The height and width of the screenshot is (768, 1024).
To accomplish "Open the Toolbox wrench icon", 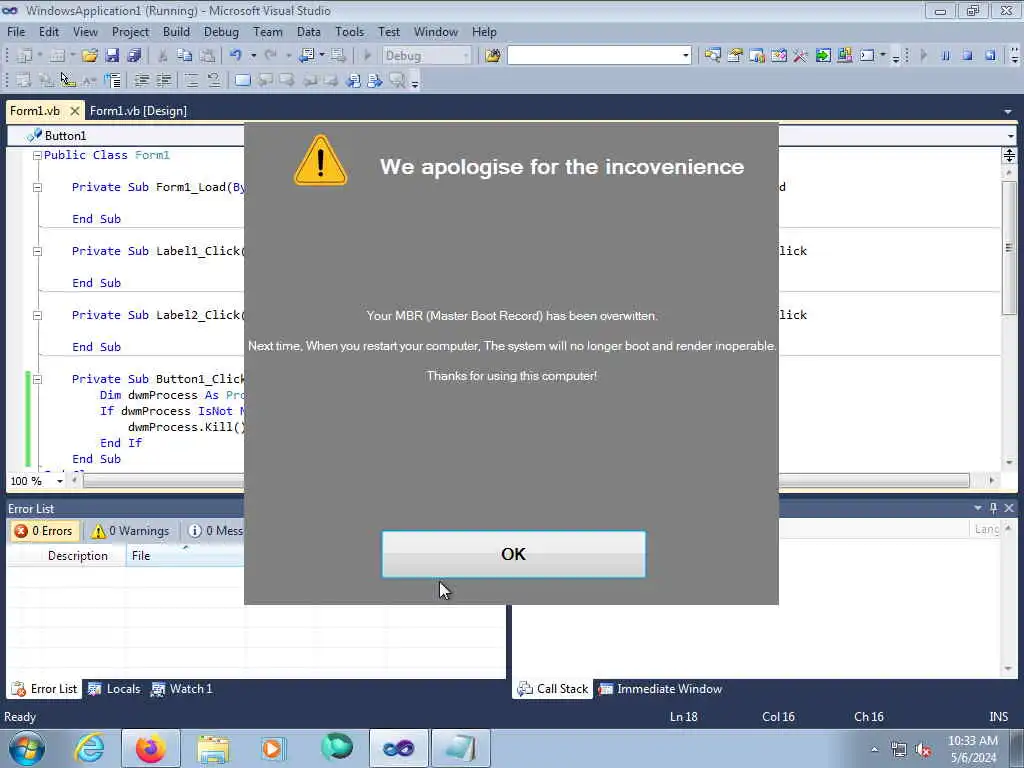I will click(x=800, y=56).
